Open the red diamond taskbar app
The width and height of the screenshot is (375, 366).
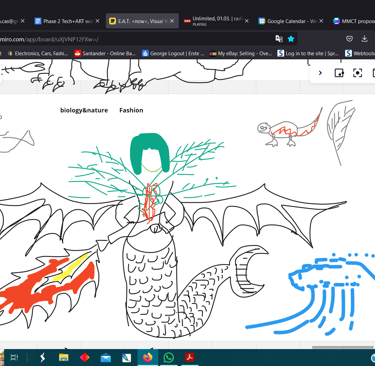84,358
